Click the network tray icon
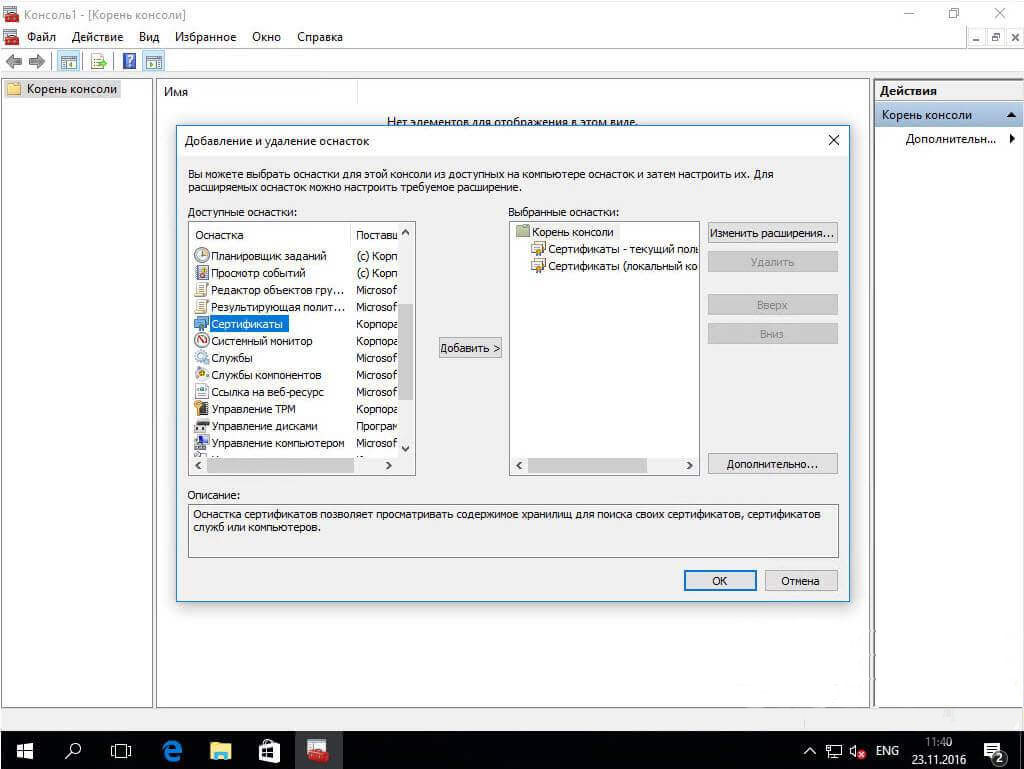Viewport: 1024px width, 769px height. pos(833,751)
